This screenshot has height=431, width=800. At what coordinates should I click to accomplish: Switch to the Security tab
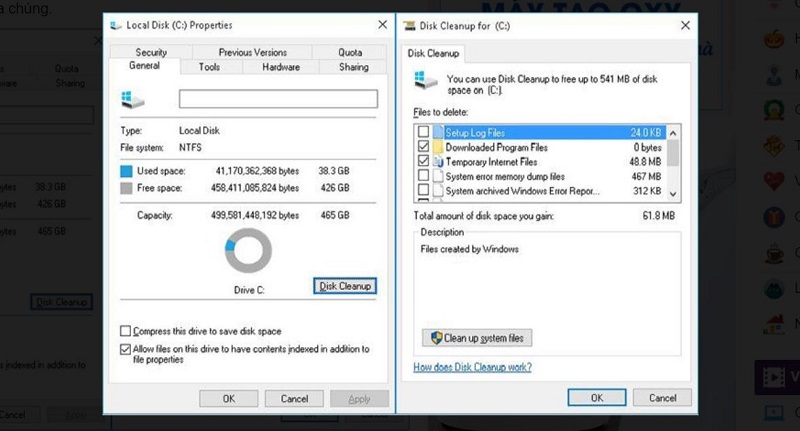[151, 52]
